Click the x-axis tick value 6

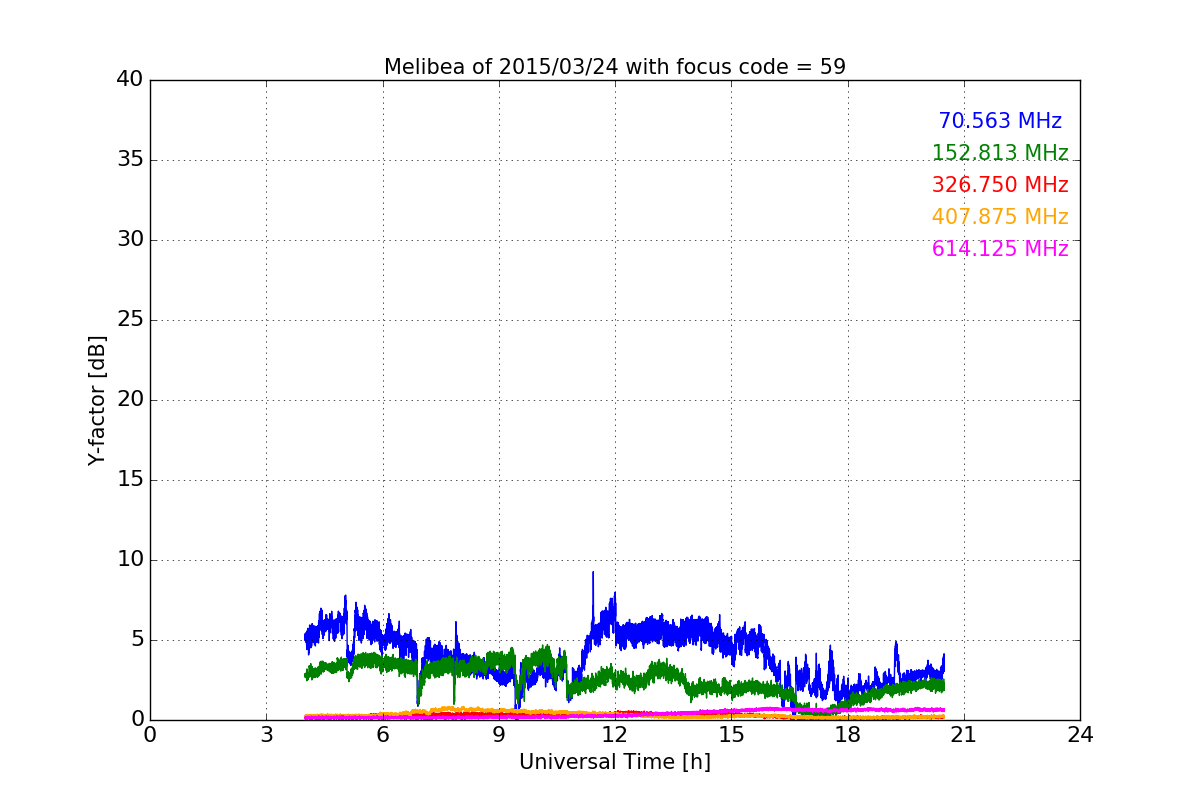[x=382, y=735]
